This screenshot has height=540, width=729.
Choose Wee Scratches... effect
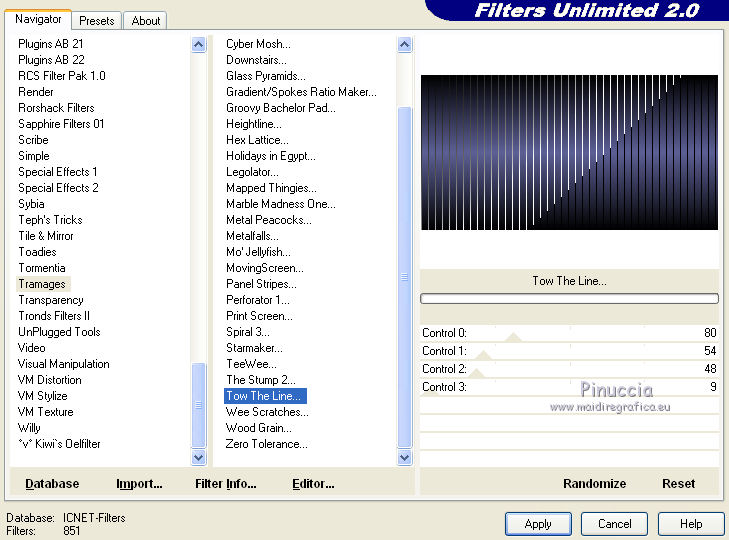click(x=267, y=412)
